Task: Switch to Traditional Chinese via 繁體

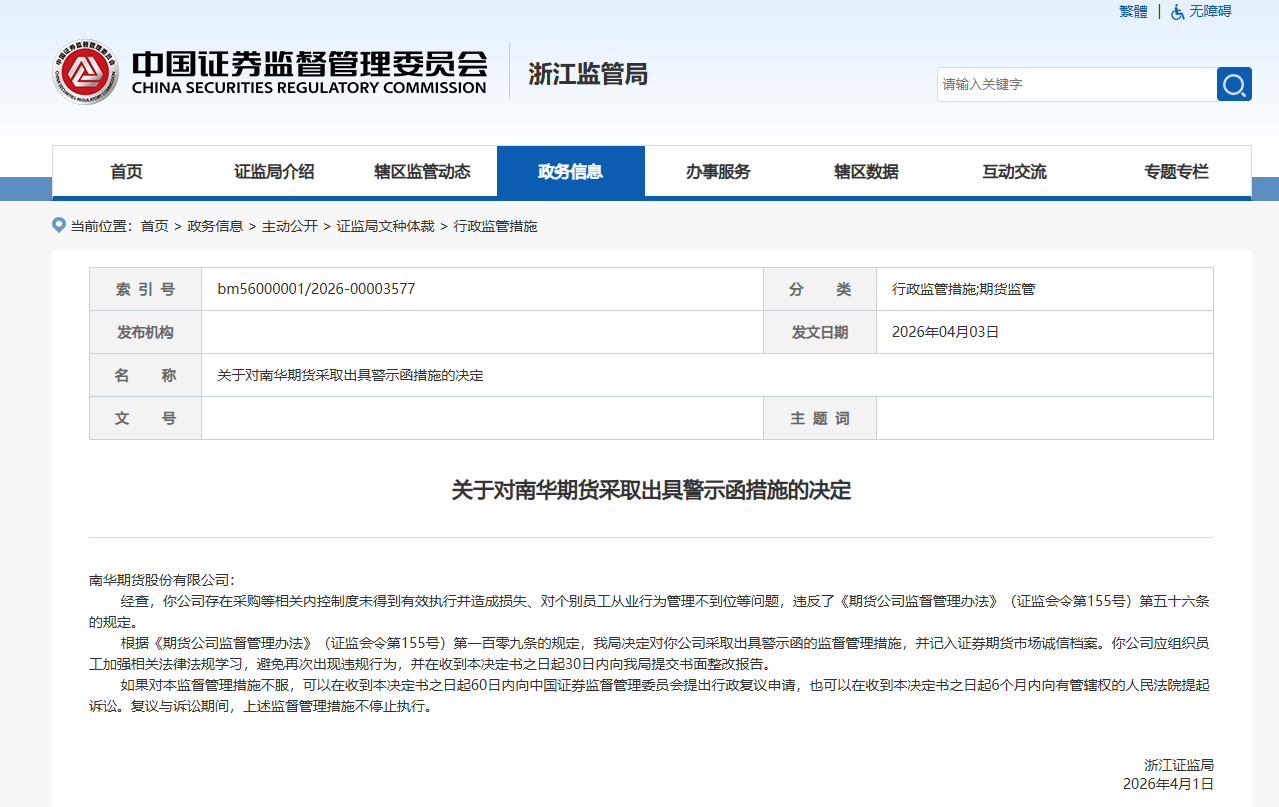Action: pos(1133,12)
